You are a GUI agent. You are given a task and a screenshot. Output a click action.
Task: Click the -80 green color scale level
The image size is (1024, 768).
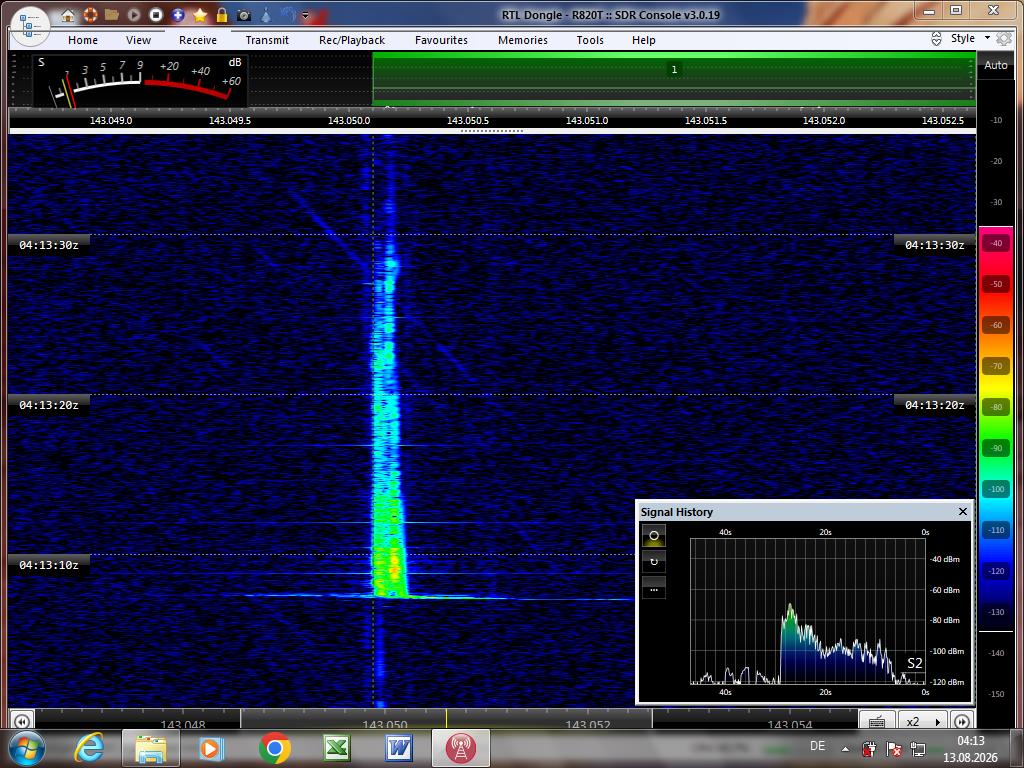(996, 408)
